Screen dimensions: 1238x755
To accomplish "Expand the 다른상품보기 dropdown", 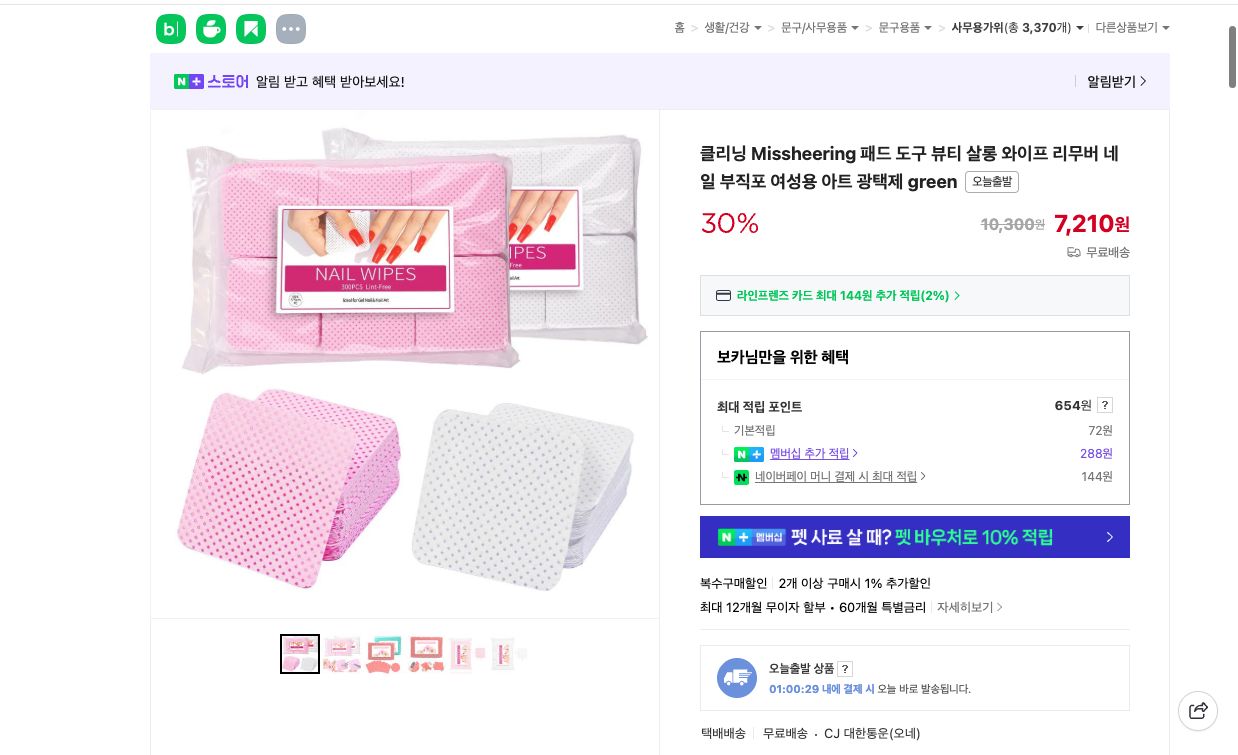I will click(1126, 28).
